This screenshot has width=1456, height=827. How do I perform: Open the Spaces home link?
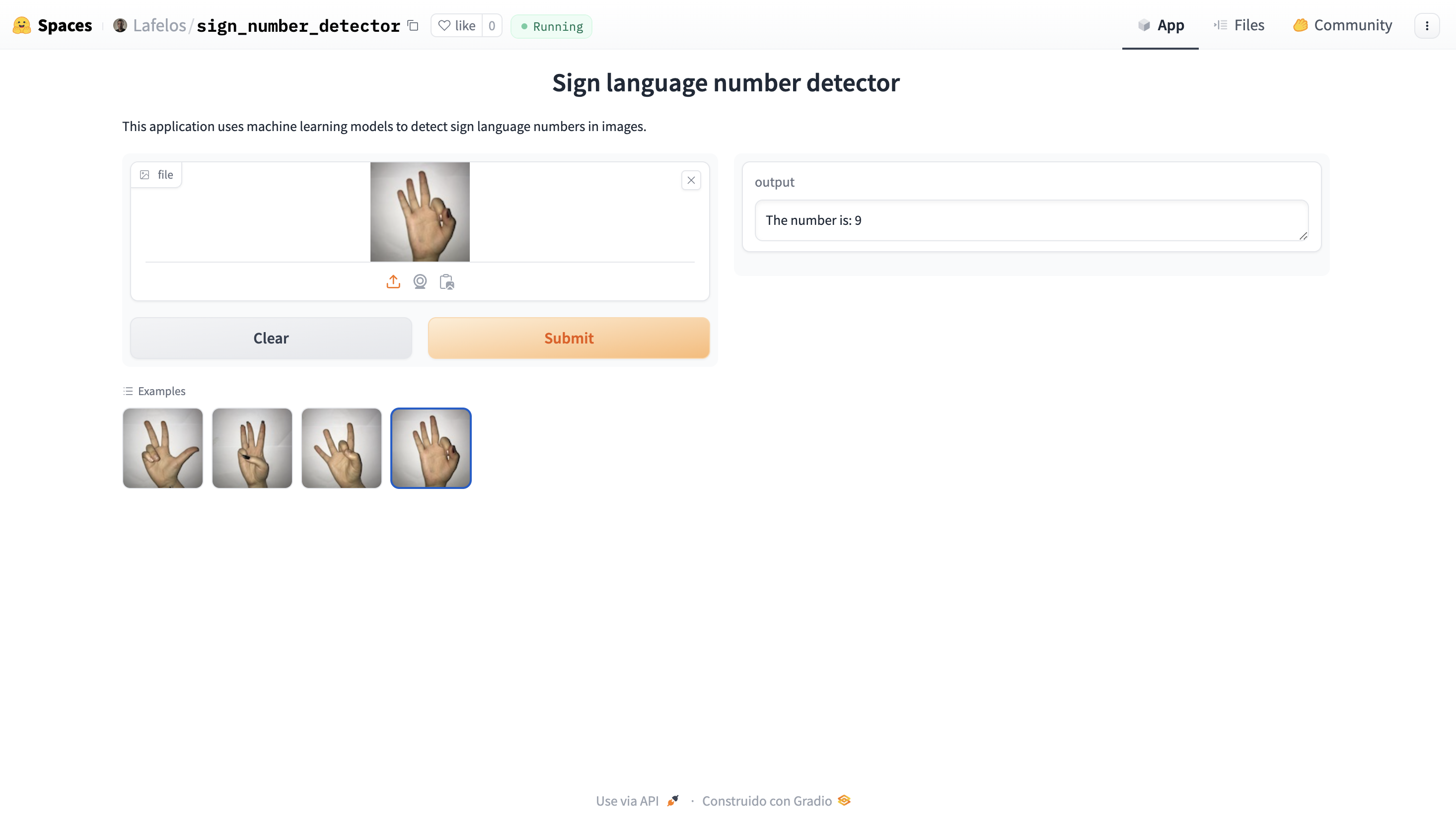pos(65,25)
